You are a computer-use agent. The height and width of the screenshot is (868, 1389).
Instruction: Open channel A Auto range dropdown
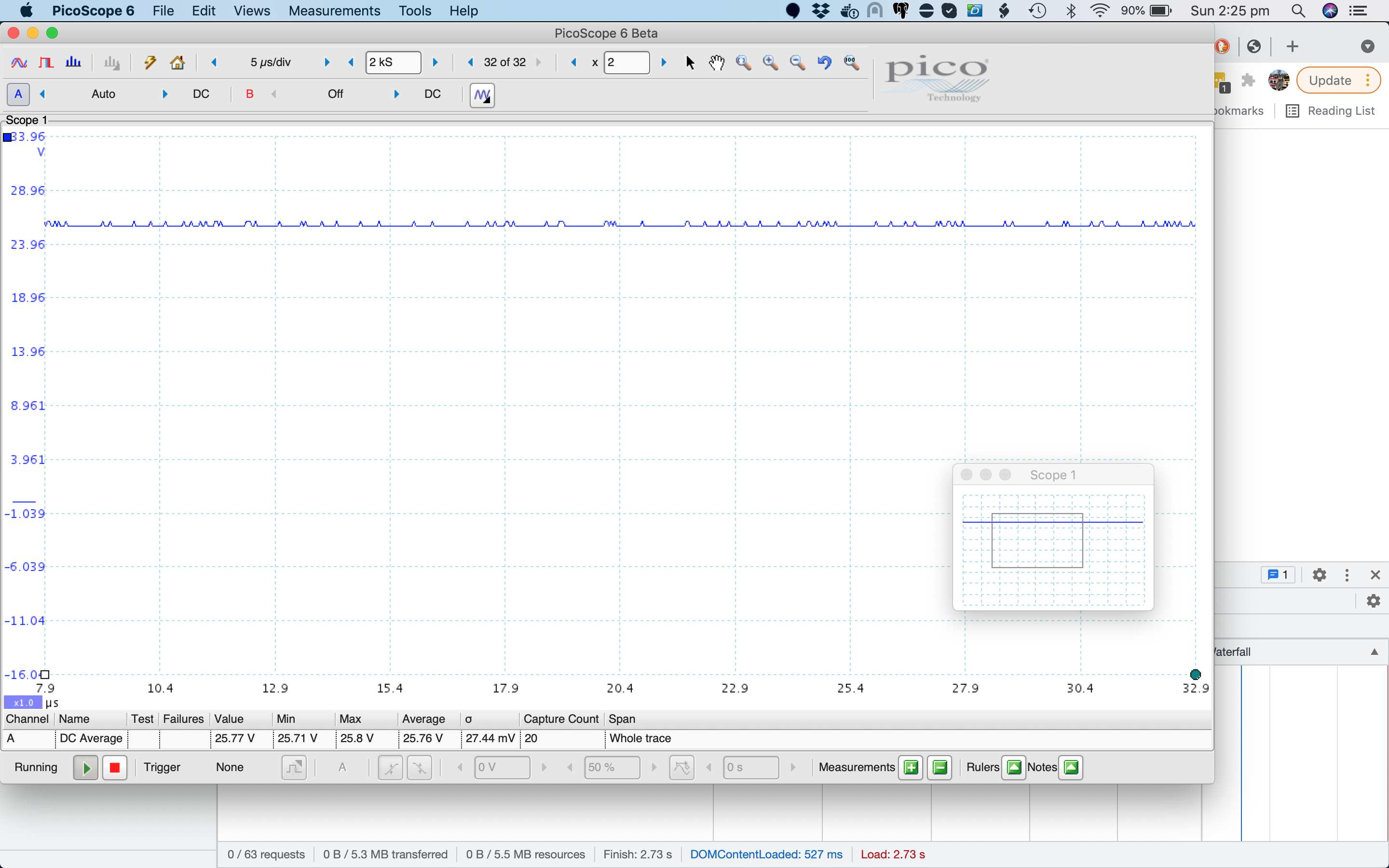click(x=103, y=94)
